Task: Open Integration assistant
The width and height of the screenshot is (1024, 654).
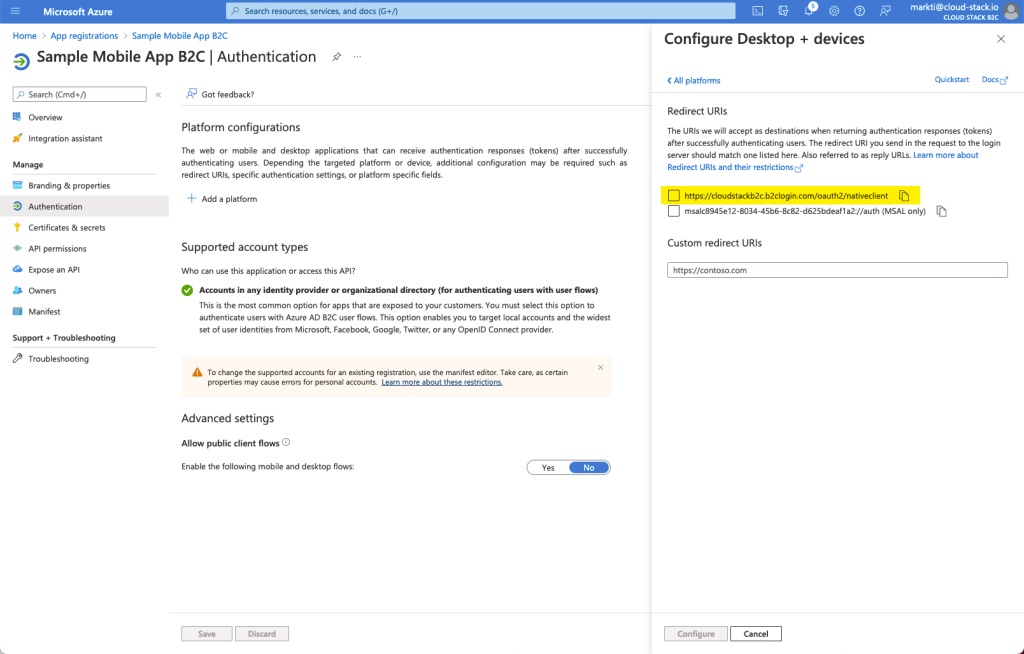Action: point(65,139)
